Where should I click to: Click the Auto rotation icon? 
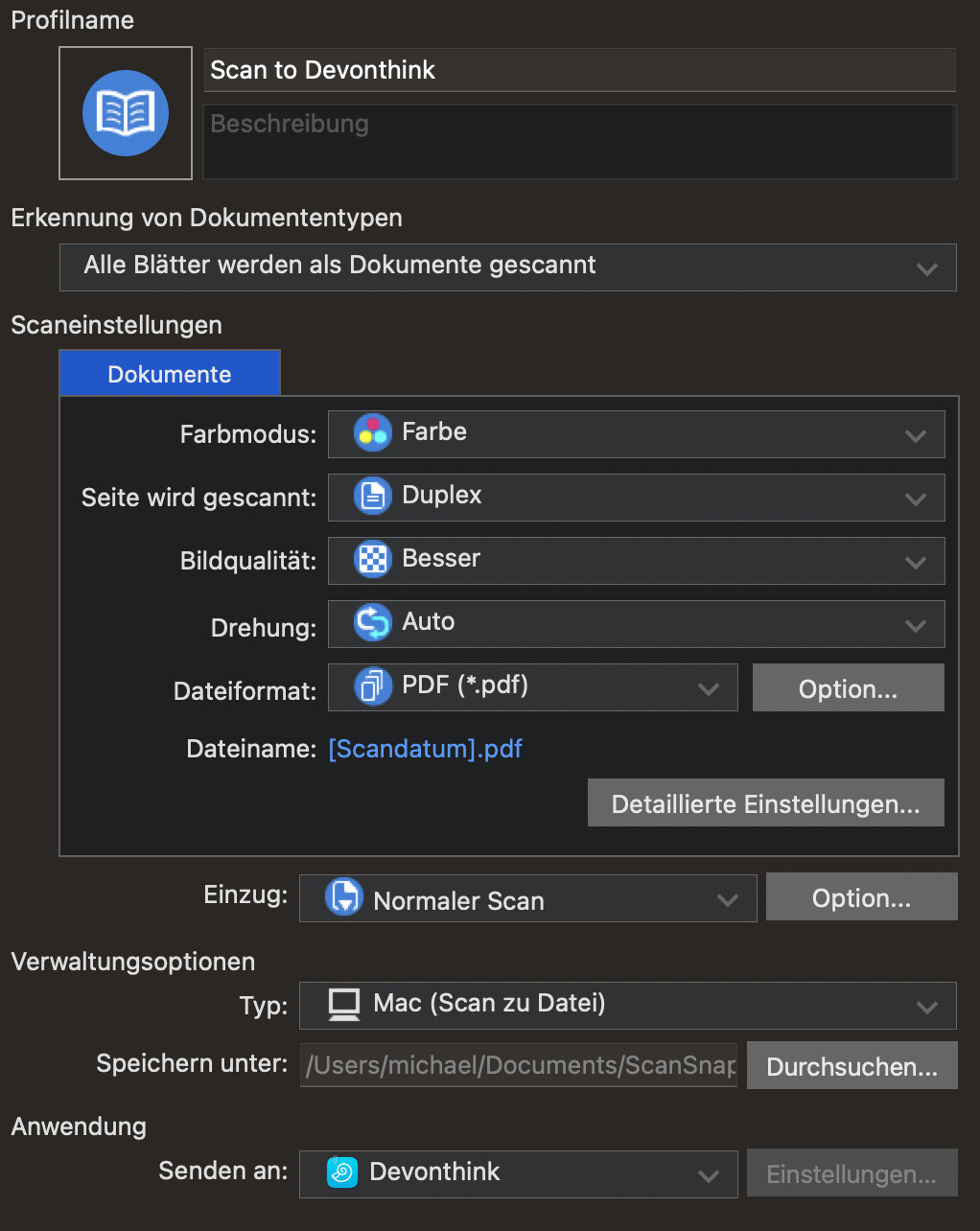click(x=372, y=623)
